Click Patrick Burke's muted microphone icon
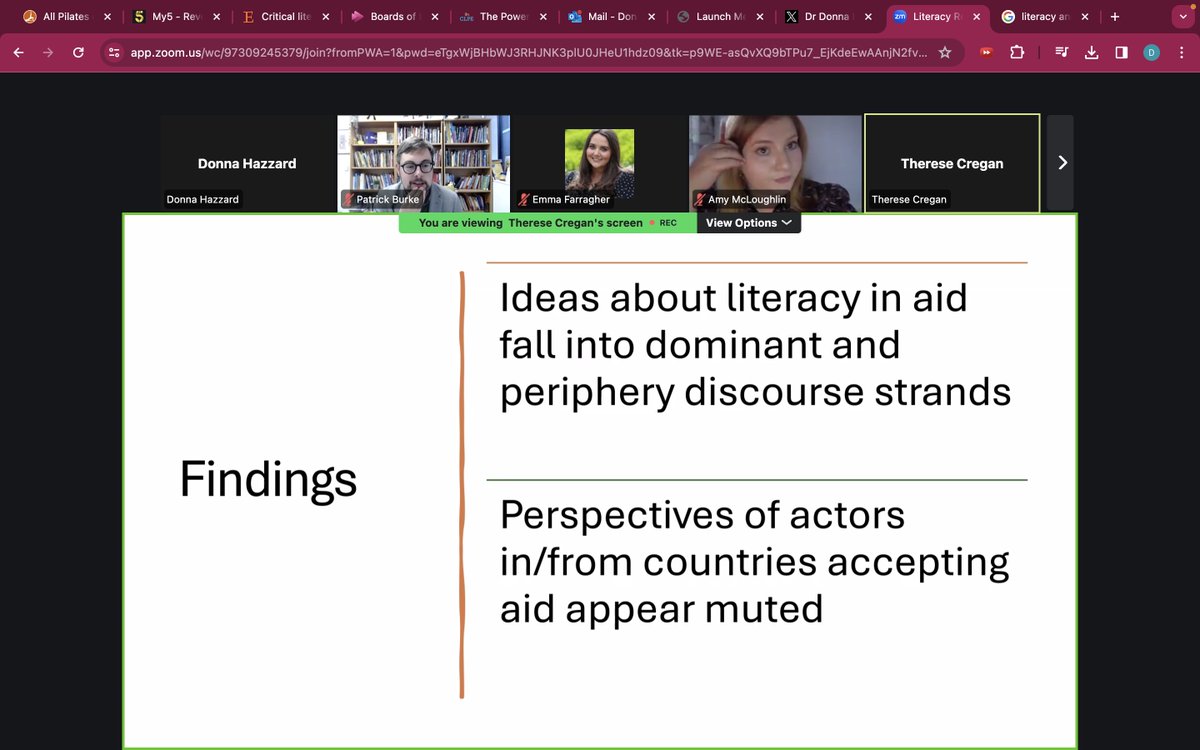This screenshot has height=750, width=1200. click(348, 199)
